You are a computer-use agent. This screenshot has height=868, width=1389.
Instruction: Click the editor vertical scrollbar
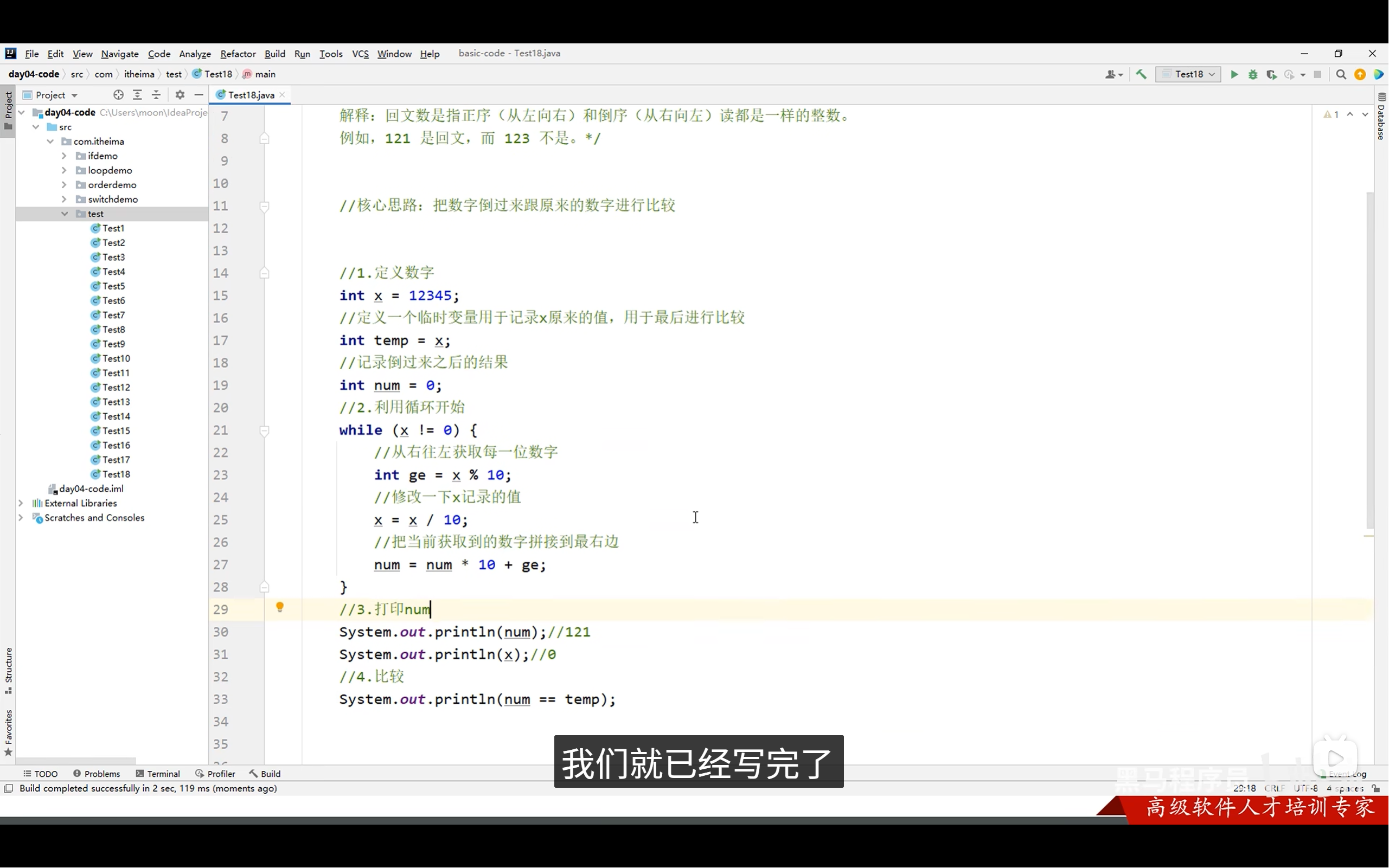[1369, 356]
